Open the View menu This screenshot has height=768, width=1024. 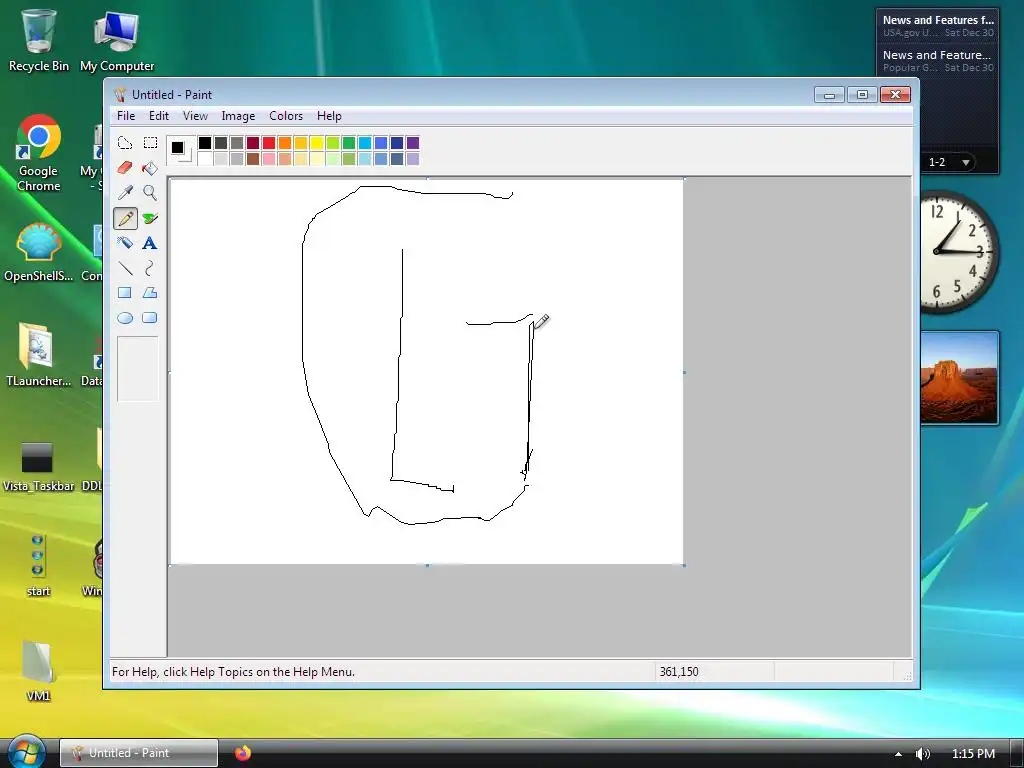(x=195, y=116)
